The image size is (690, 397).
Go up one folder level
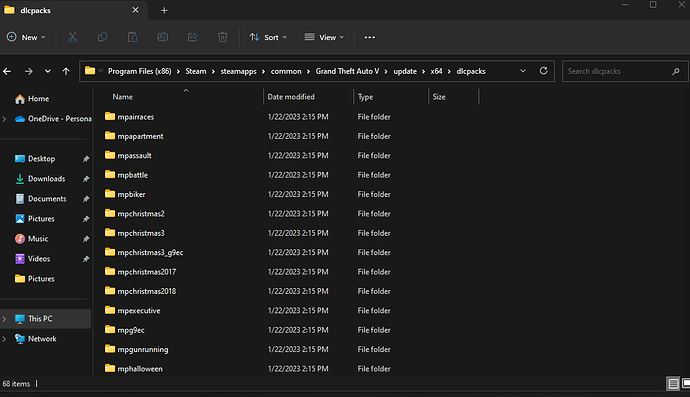pyautogui.click(x=66, y=71)
